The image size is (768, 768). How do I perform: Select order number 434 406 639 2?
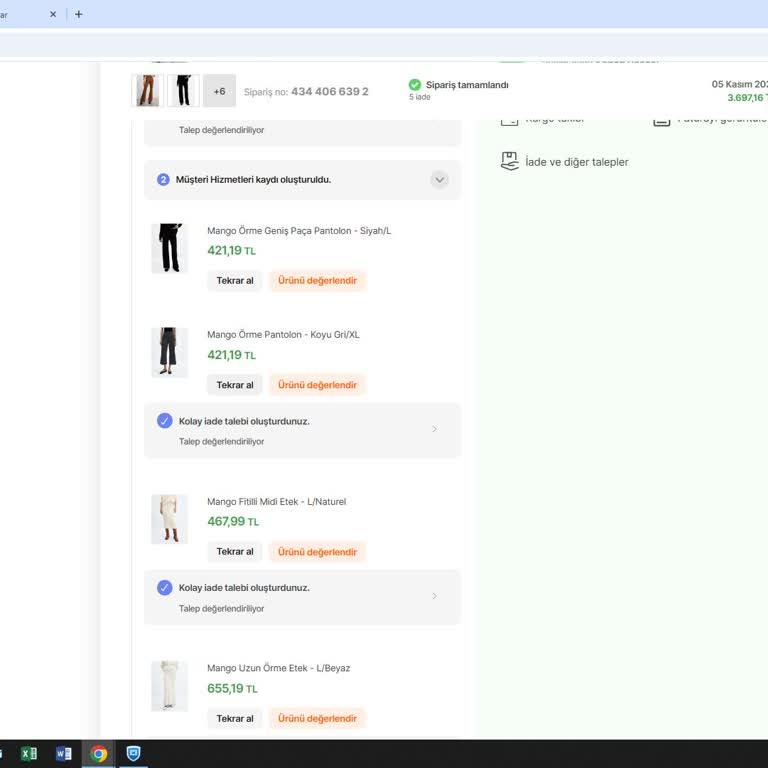(330, 92)
